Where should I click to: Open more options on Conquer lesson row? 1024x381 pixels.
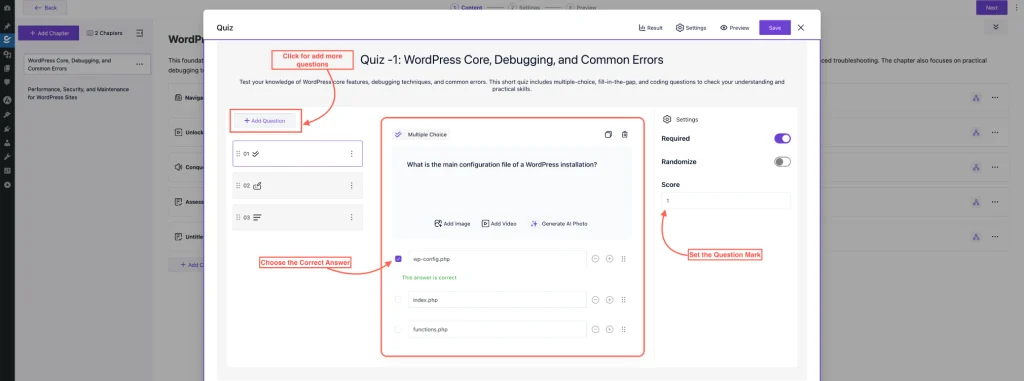tap(995, 167)
